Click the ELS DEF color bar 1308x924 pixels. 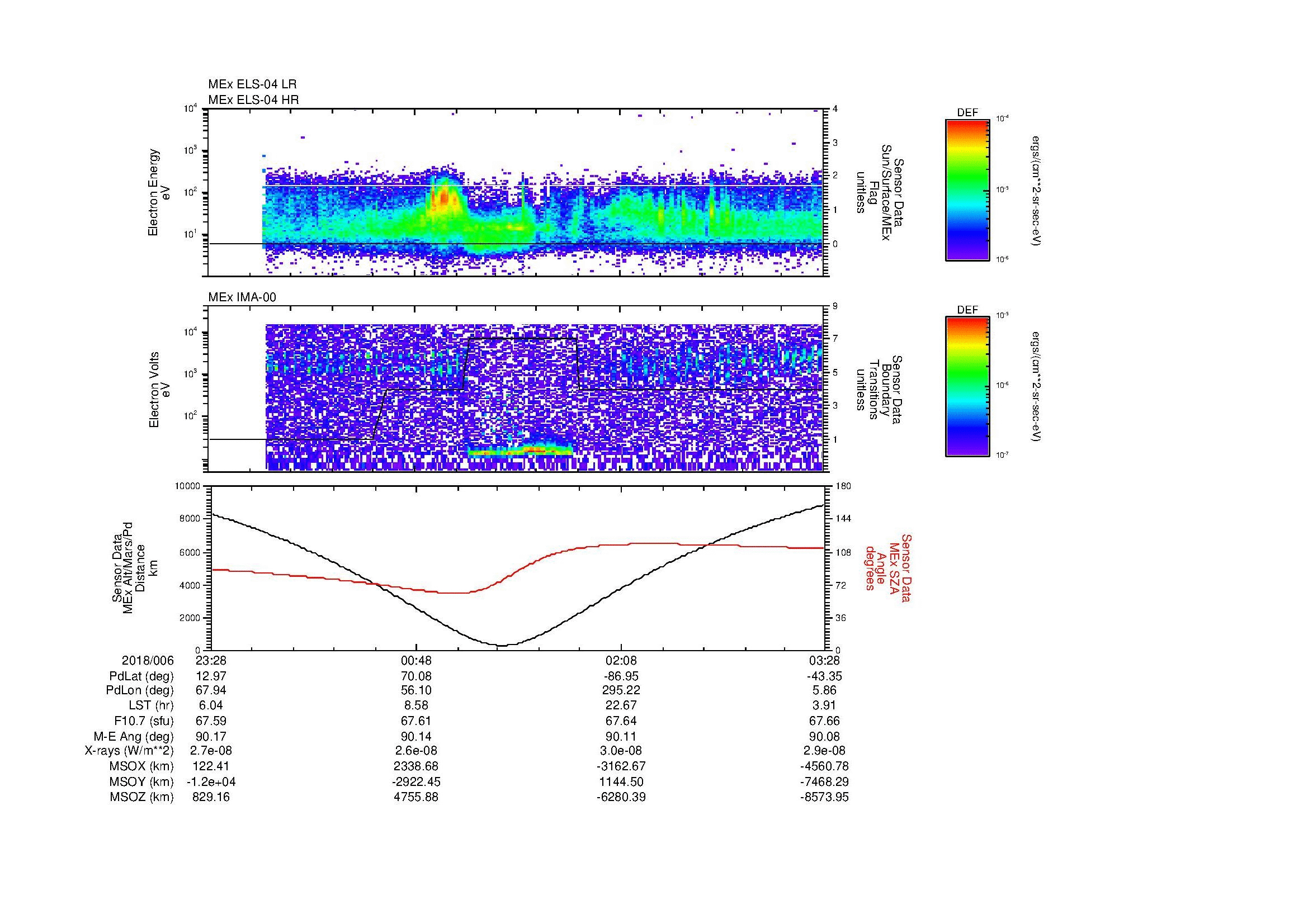tap(967, 189)
